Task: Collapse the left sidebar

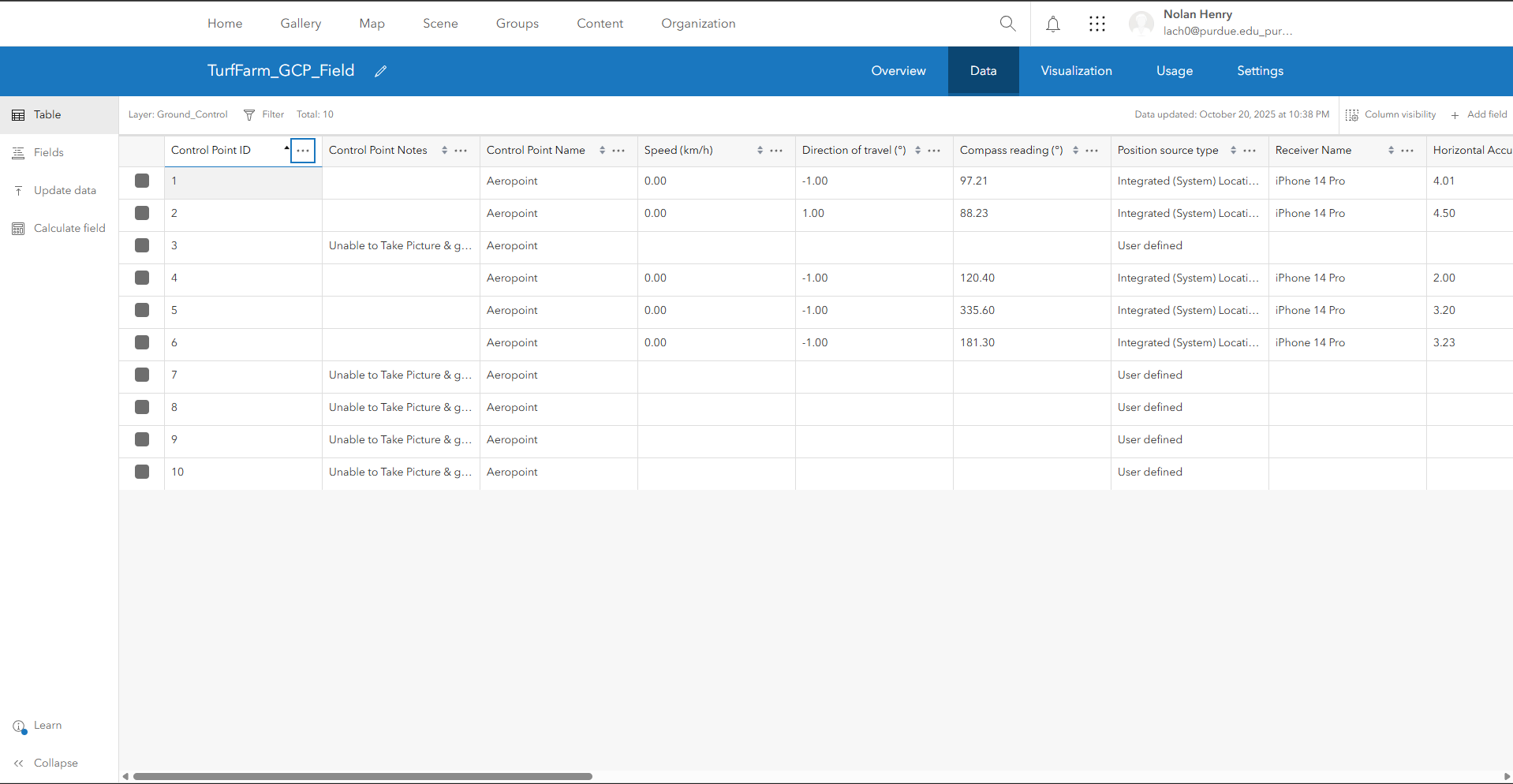Action: (x=46, y=763)
